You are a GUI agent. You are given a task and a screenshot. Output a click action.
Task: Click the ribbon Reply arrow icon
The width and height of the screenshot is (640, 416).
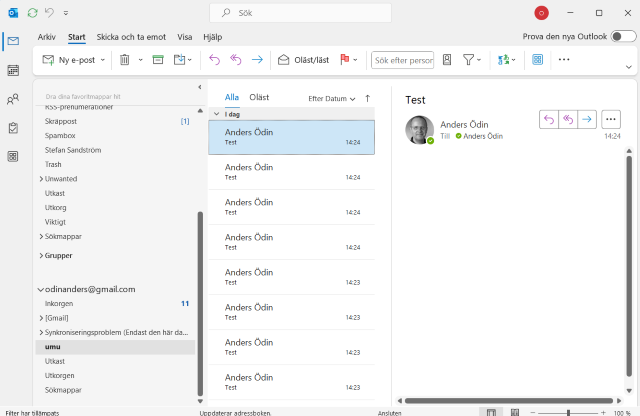214,60
